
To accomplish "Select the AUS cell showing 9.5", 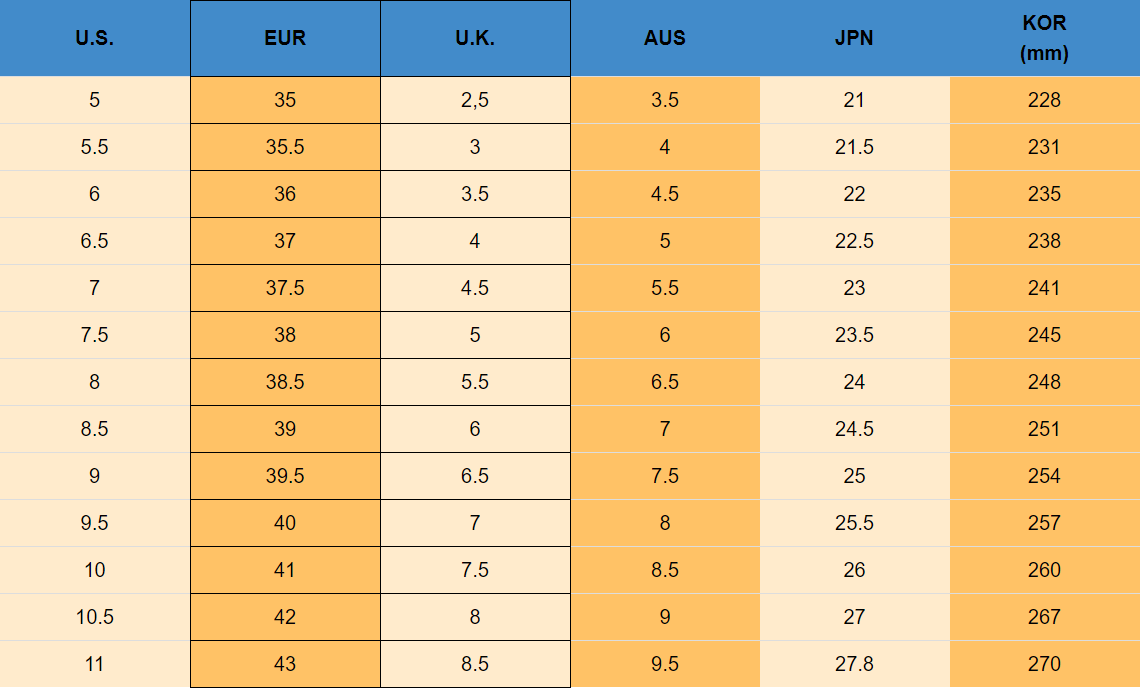I will 665,664.
